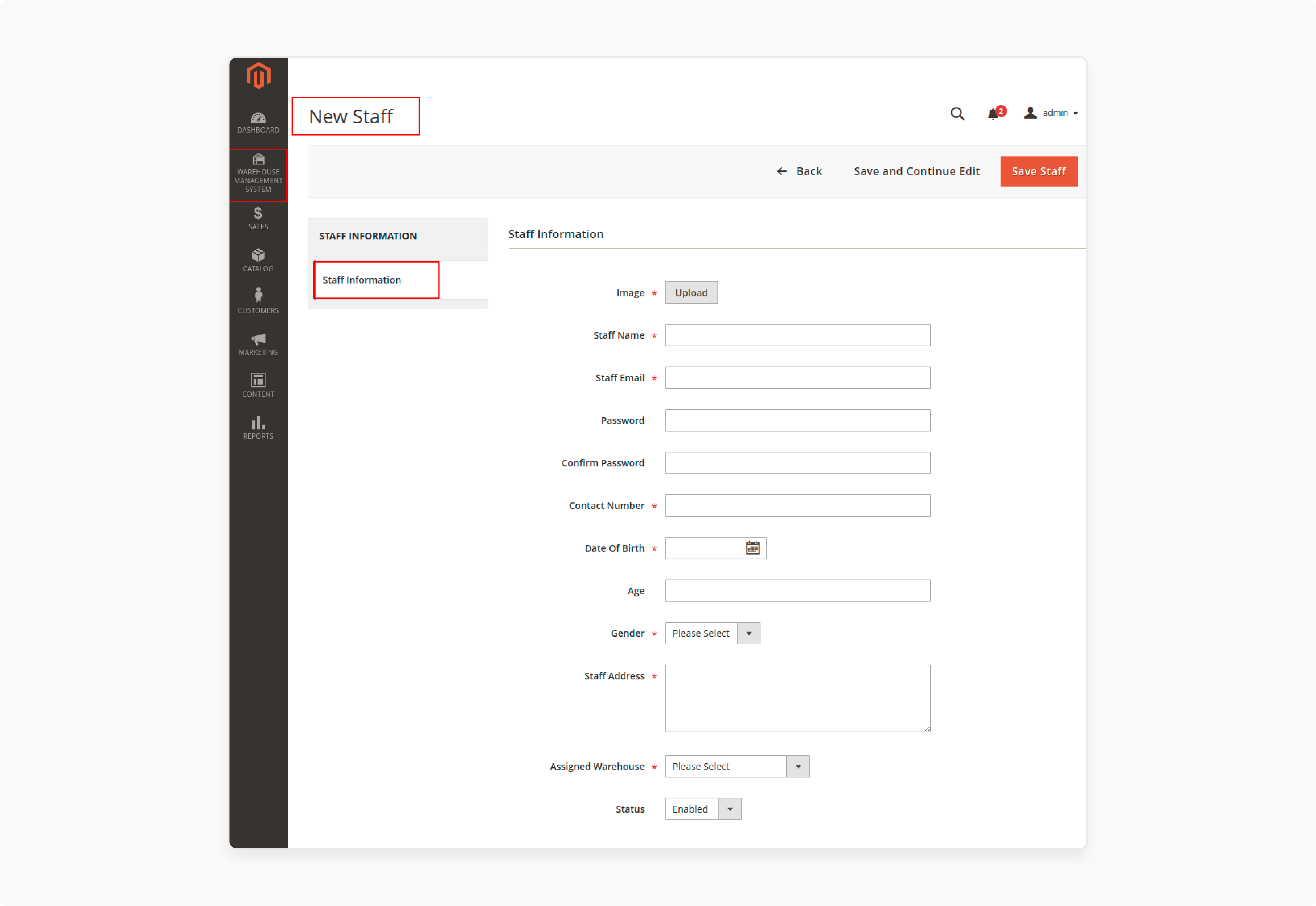Open the Catalog sidebar menu
The width and height of the screenshot is (1316, 906).
258,260
